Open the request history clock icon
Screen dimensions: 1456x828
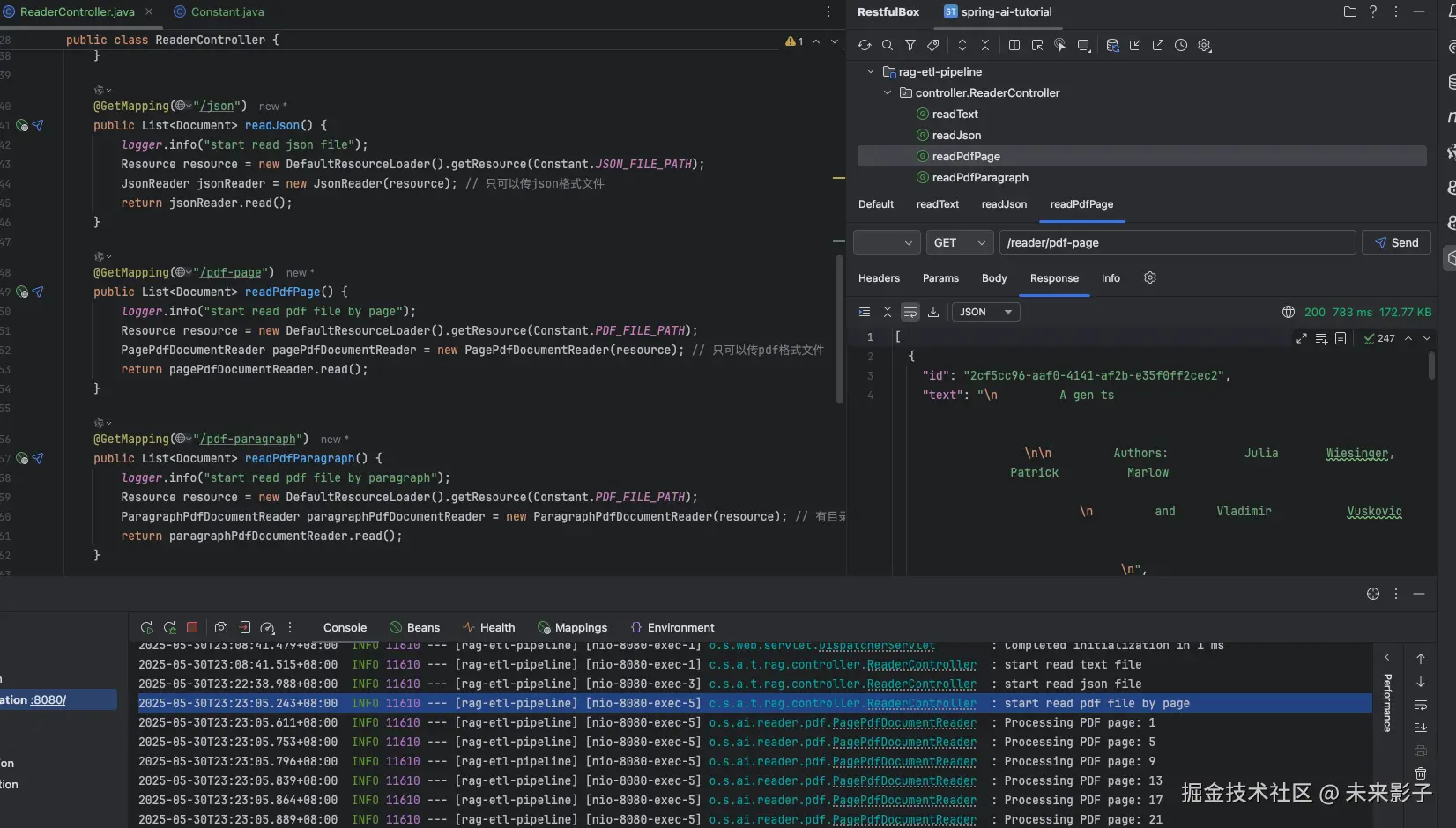point(1181,45)
